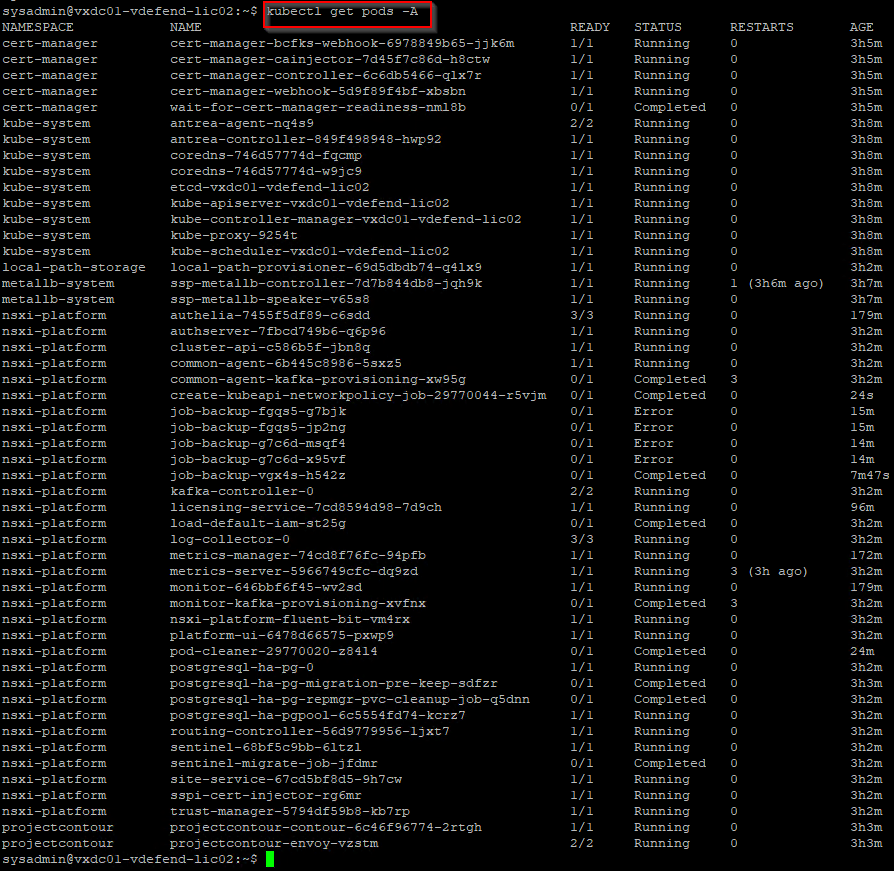Select pod job-backup-fgqs5-jp2ng
The width and height of the screenshot is (894, 871).
258,427
